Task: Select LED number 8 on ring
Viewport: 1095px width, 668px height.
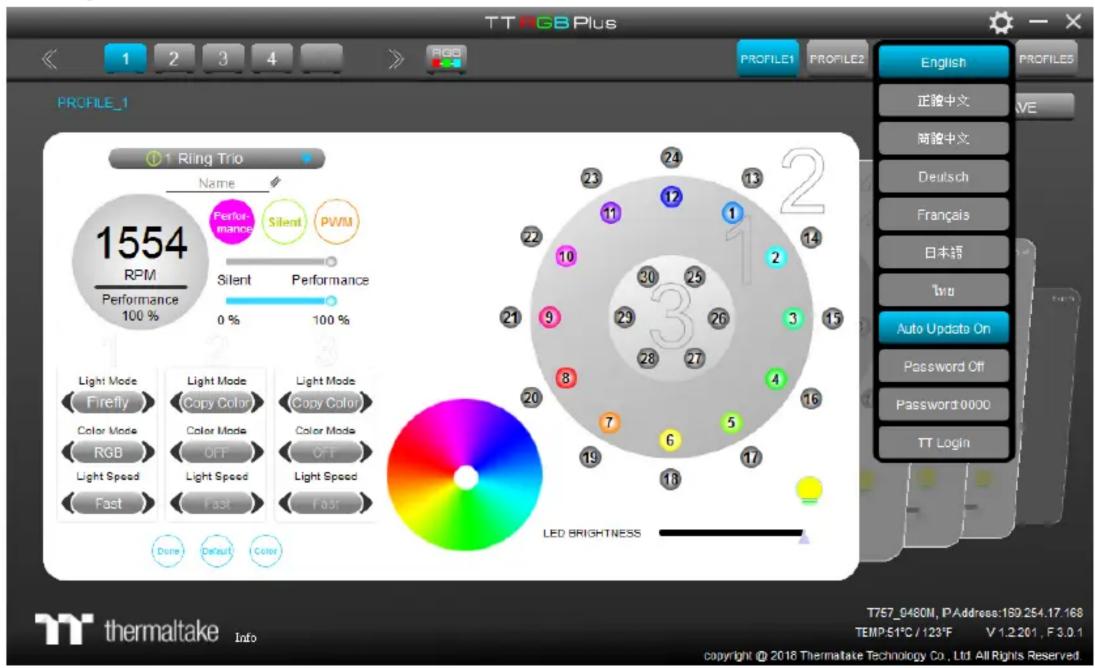Action: click(566, 378)
